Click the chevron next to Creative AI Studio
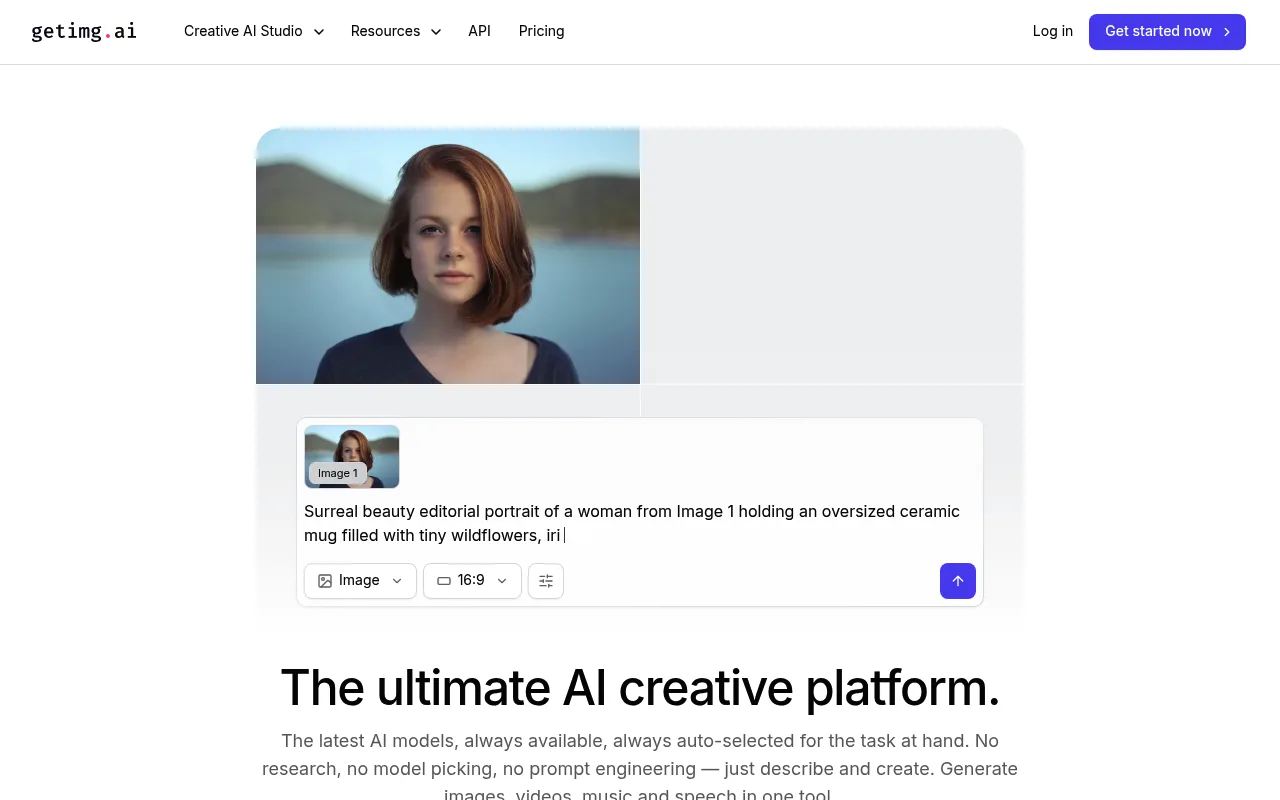Viewport: 1280px width, 800px height. tap(319, 32)
